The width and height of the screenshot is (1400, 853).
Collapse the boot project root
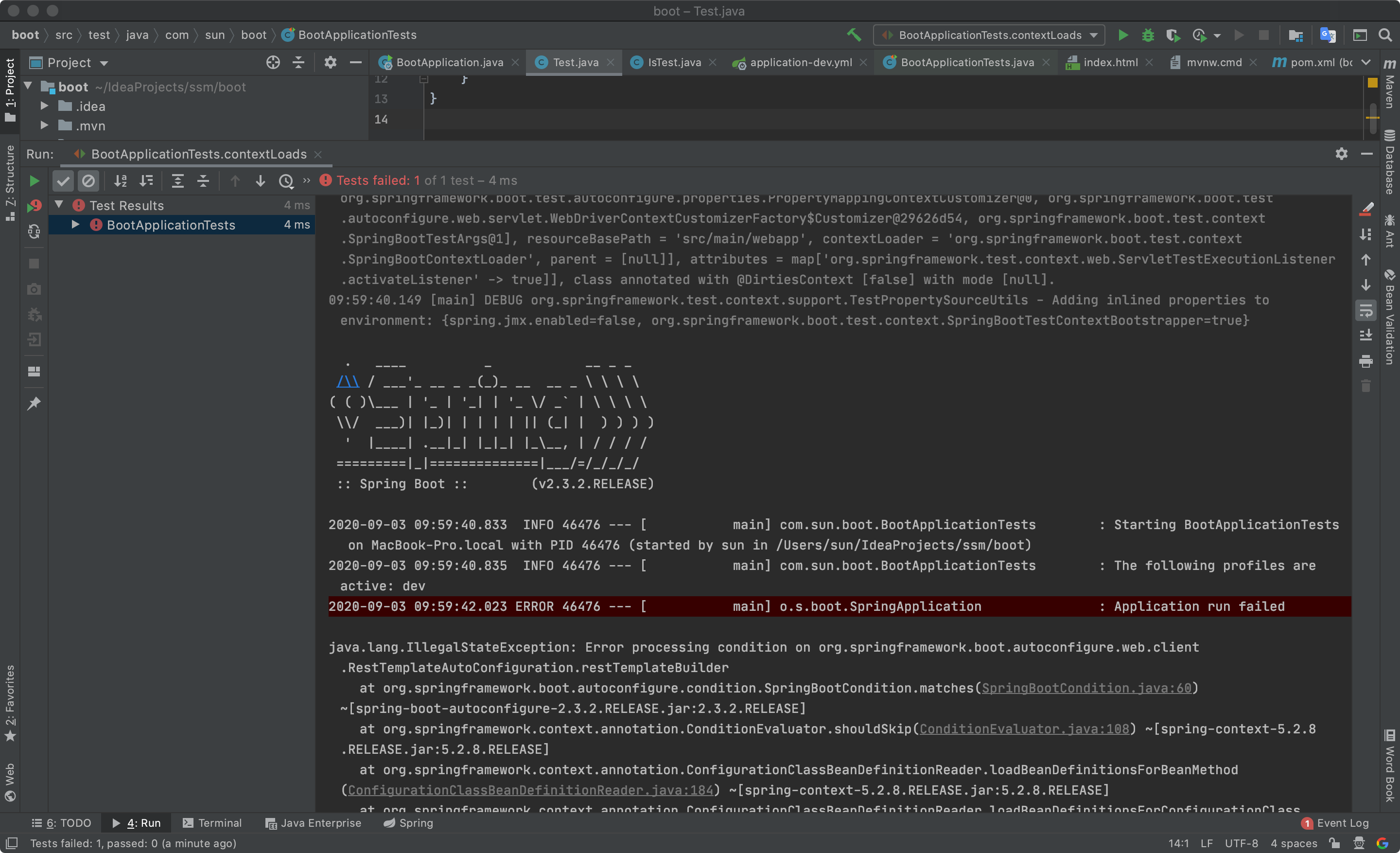point(28,87)
